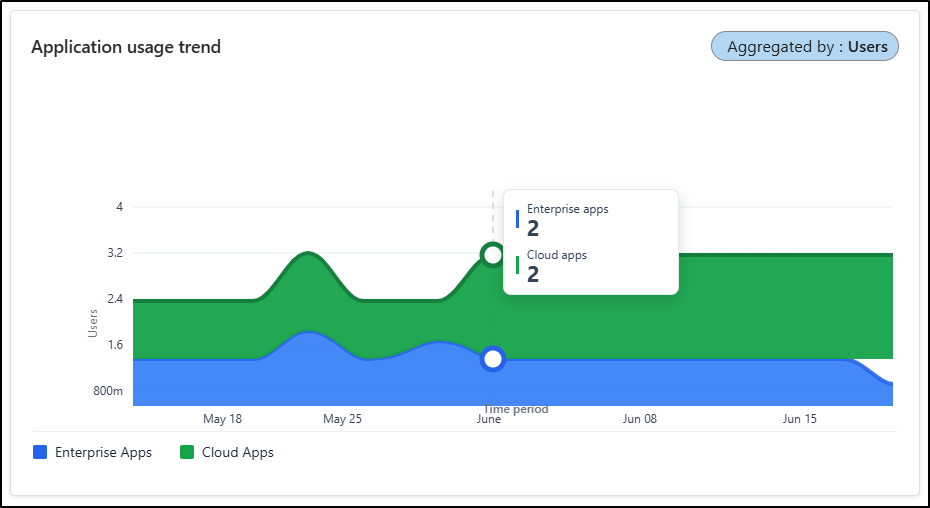Click the 3.2 y-axis value

point(116,253)
